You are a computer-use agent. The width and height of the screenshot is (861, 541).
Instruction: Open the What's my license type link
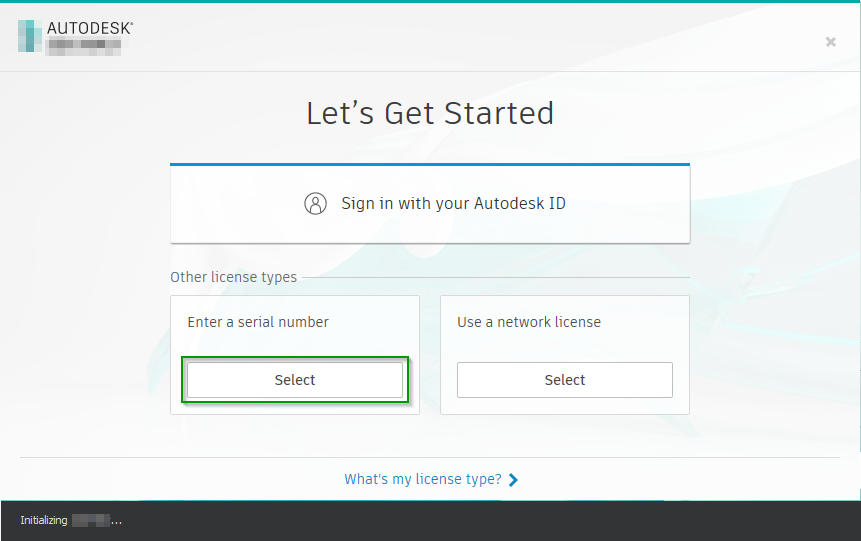422,479
